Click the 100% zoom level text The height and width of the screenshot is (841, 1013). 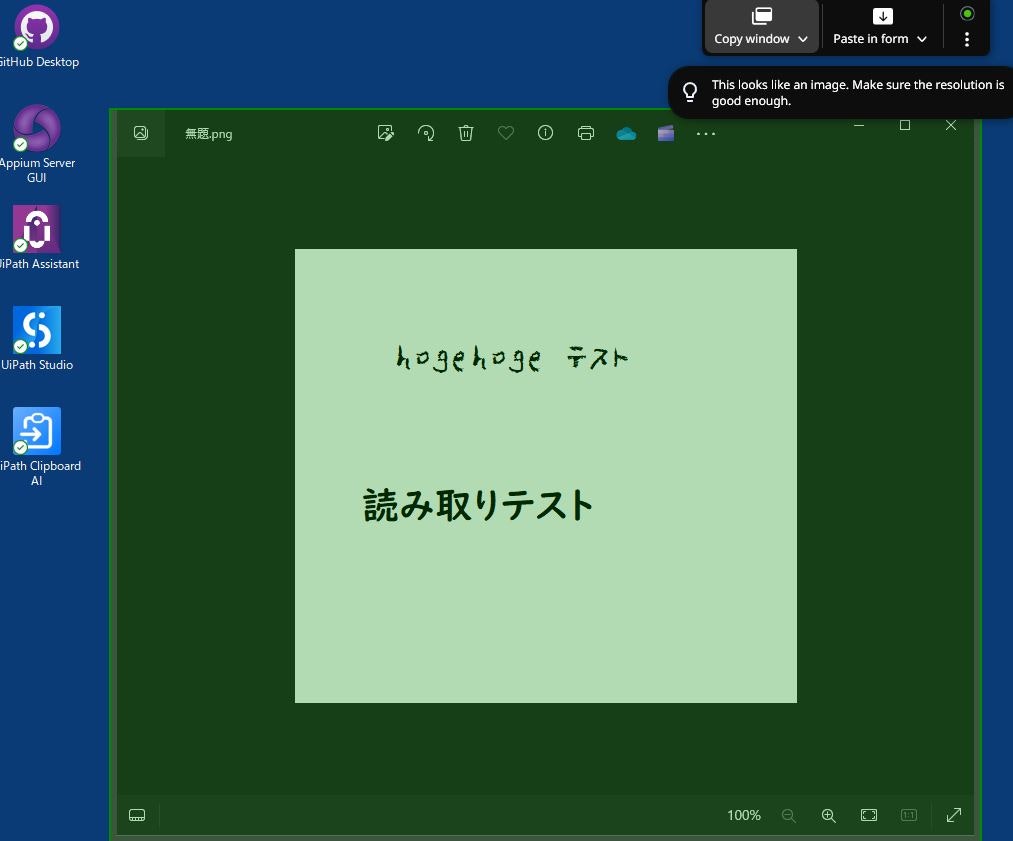click(744, 815)
